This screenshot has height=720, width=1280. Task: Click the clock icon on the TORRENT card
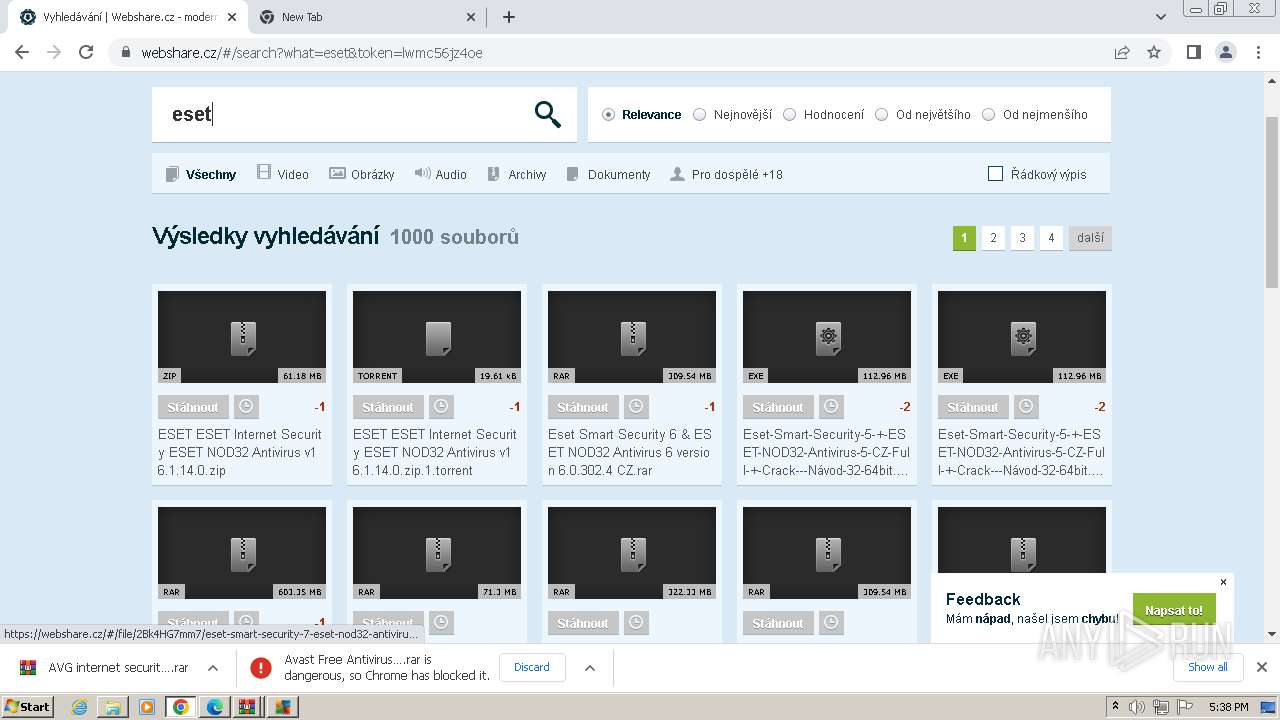pyautogui.click(x=441, y=407)
